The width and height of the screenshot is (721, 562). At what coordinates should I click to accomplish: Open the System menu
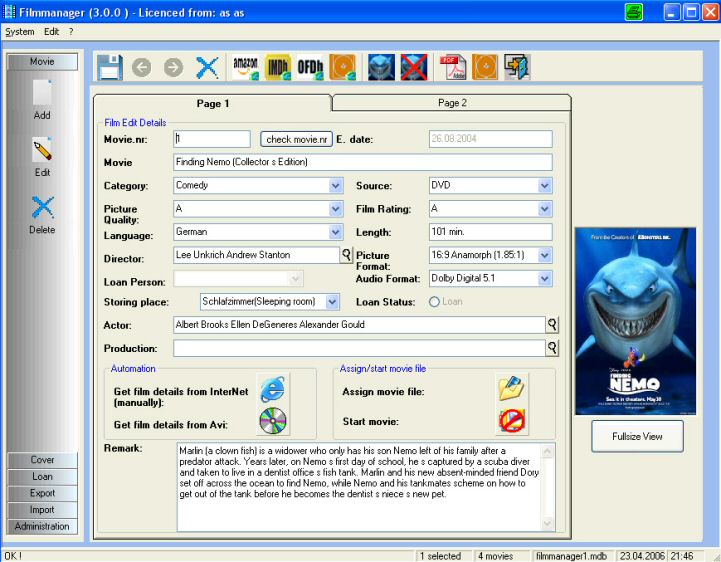(x=19, y=32)
